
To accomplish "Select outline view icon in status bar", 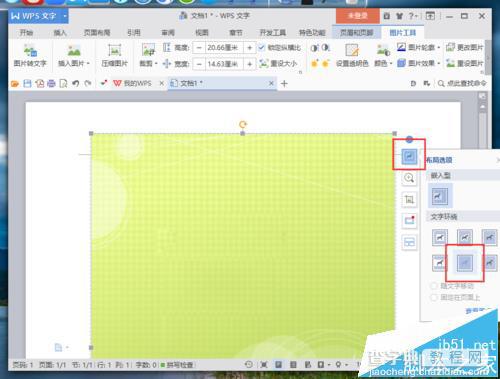I will click(293, 364).
